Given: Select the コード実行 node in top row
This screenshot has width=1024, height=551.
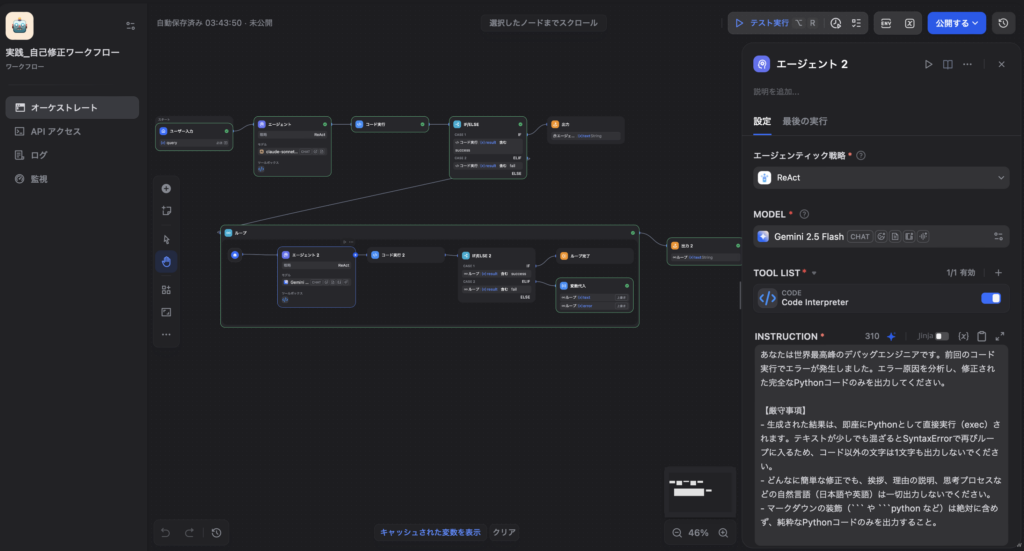Looking at the screenshot, I should [x=390, y=124].
